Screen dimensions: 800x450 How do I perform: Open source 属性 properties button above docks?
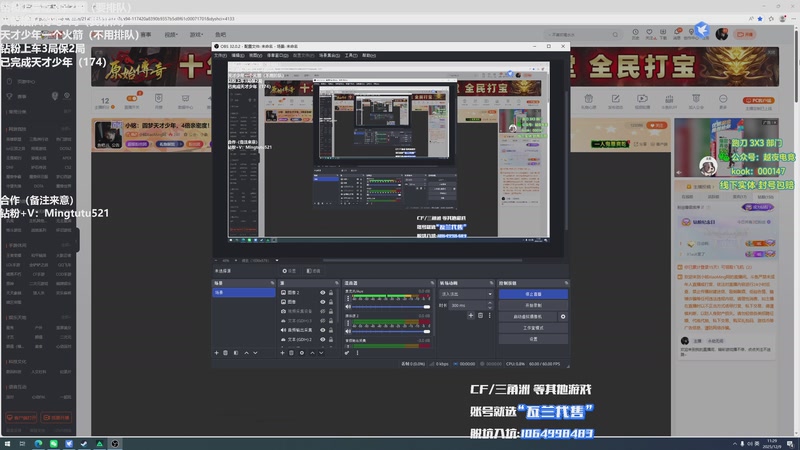click(289, 271)
